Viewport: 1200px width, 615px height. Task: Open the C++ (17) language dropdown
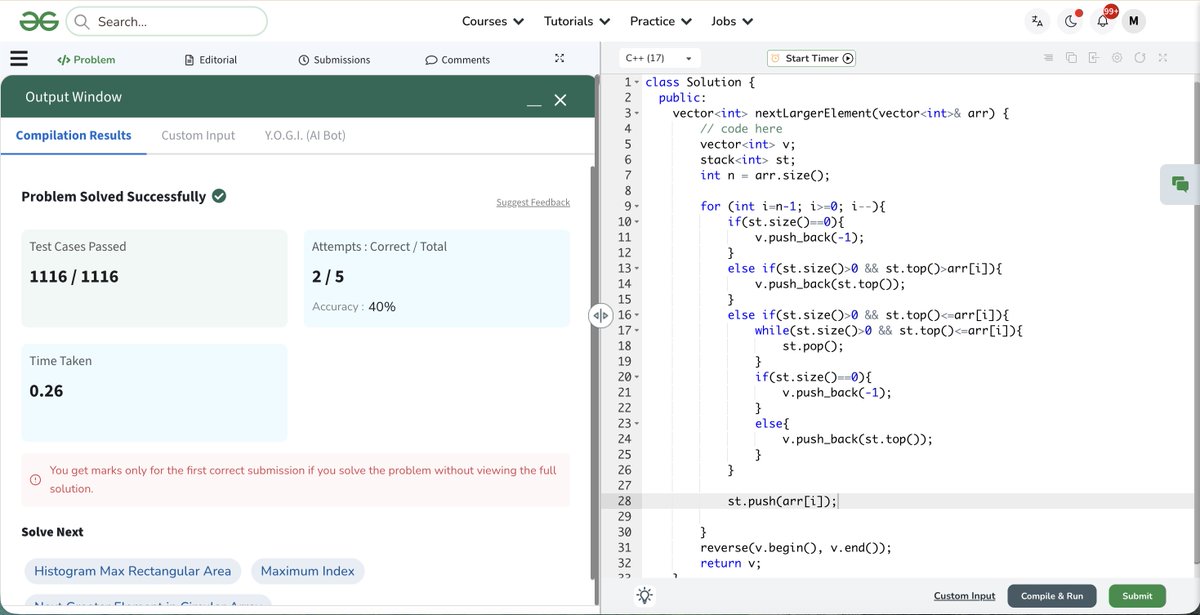pyautogui.click(x=660, y=58)
